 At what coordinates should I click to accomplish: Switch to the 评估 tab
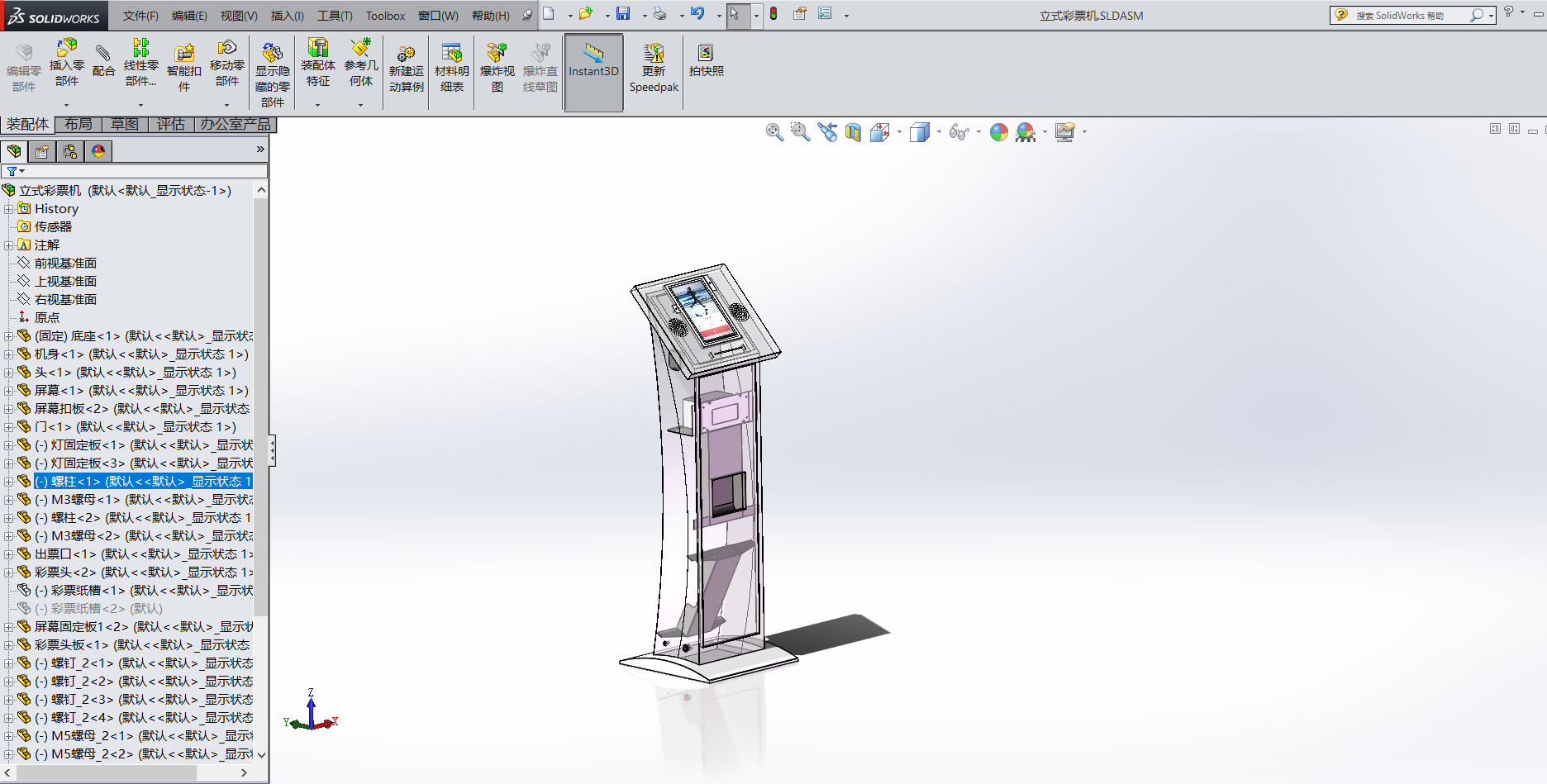click(171, 125)
